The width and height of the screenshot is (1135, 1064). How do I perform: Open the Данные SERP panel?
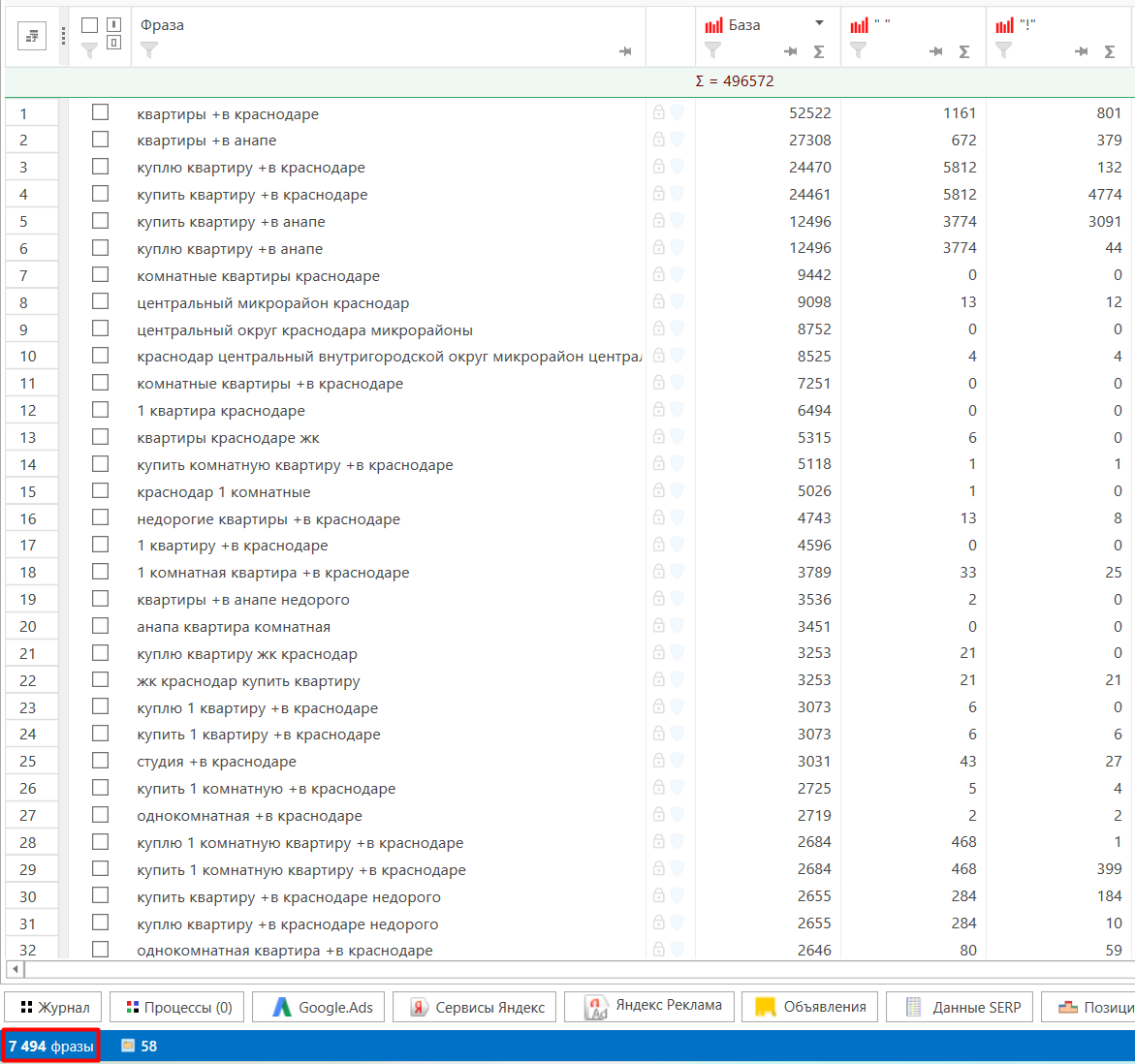click(960, 1007)
